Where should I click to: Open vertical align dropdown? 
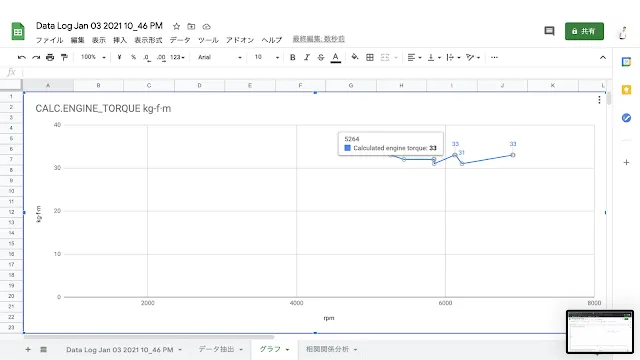click(434, 58)
